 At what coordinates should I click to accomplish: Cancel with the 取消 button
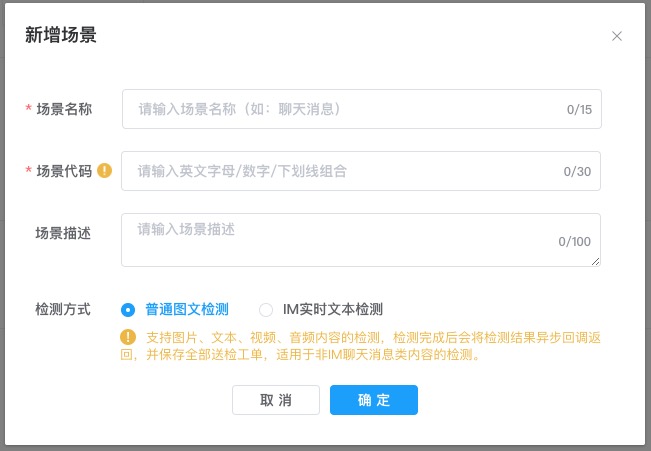point(276,400)
